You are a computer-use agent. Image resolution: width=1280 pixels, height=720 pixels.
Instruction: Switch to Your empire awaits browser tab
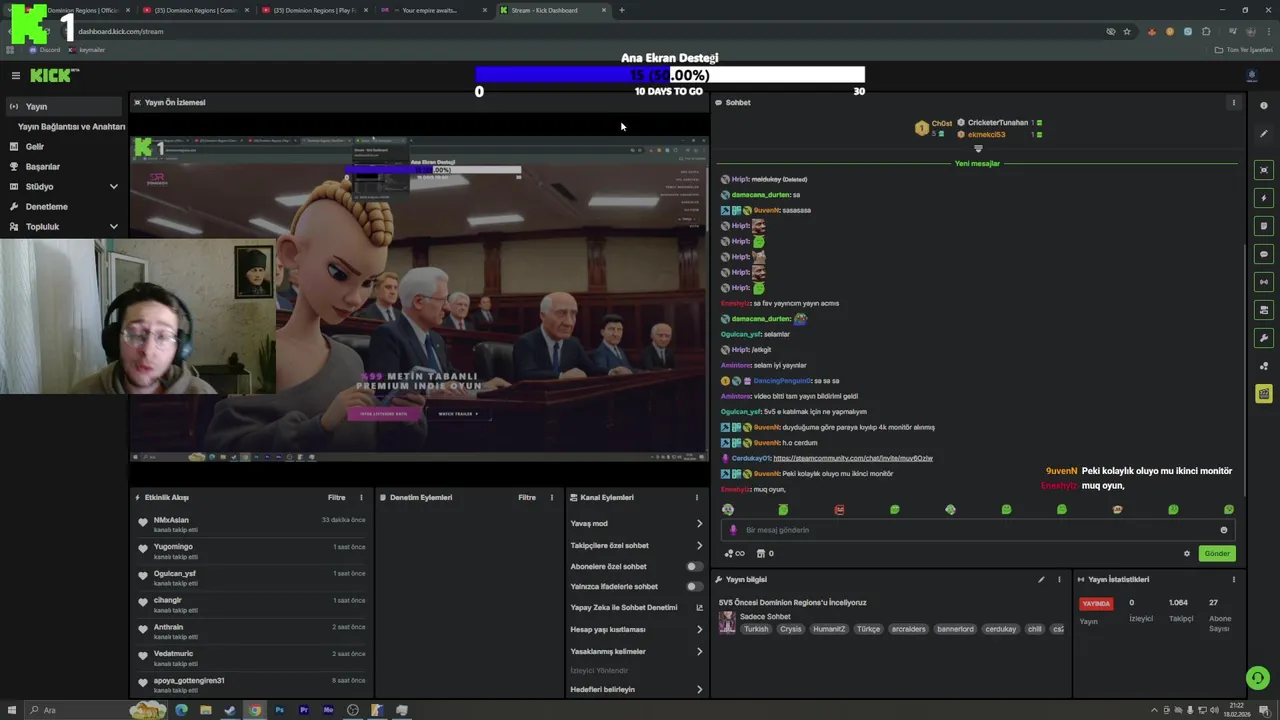[x=434, y=10]
